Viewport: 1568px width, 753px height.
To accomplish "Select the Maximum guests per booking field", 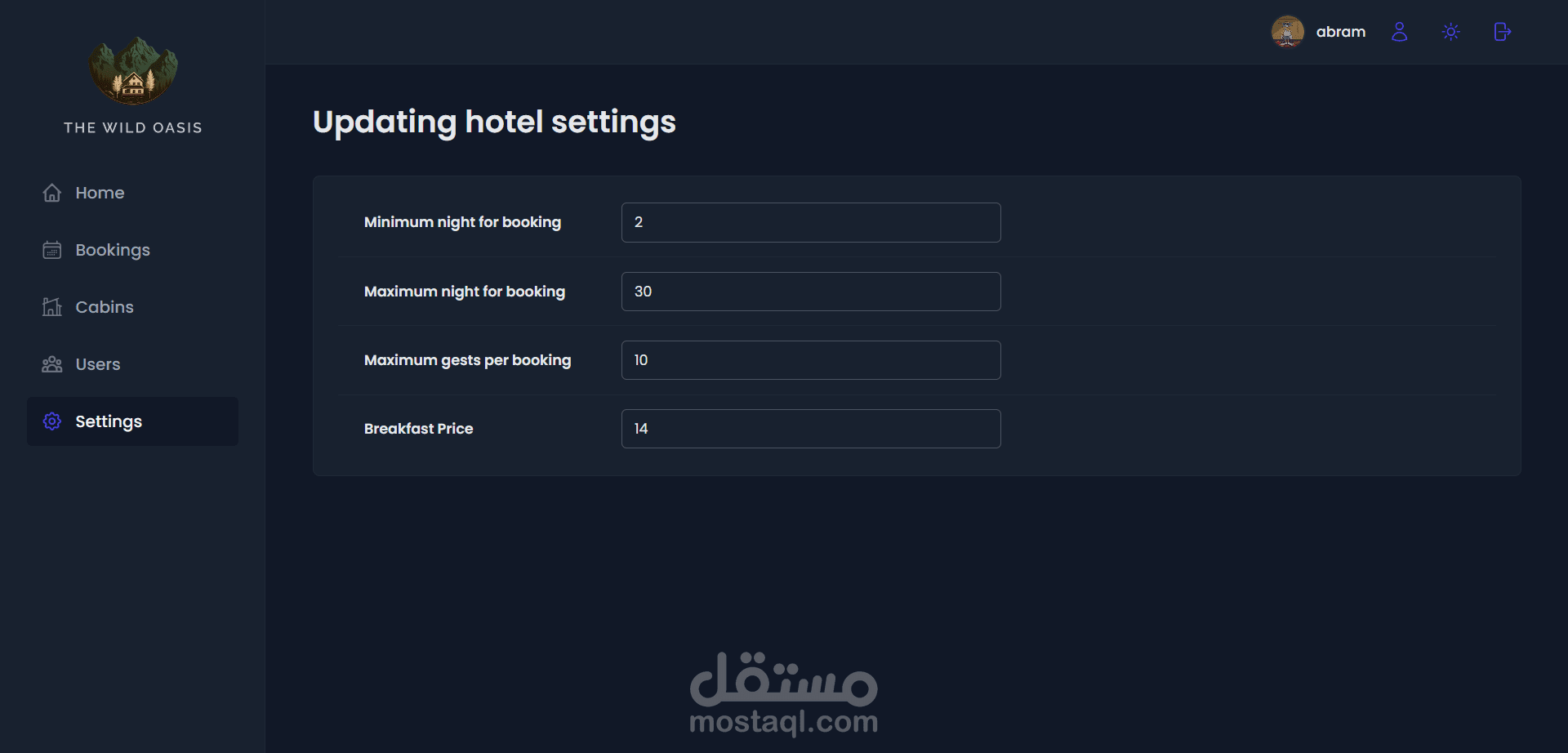I will point(810,360).
